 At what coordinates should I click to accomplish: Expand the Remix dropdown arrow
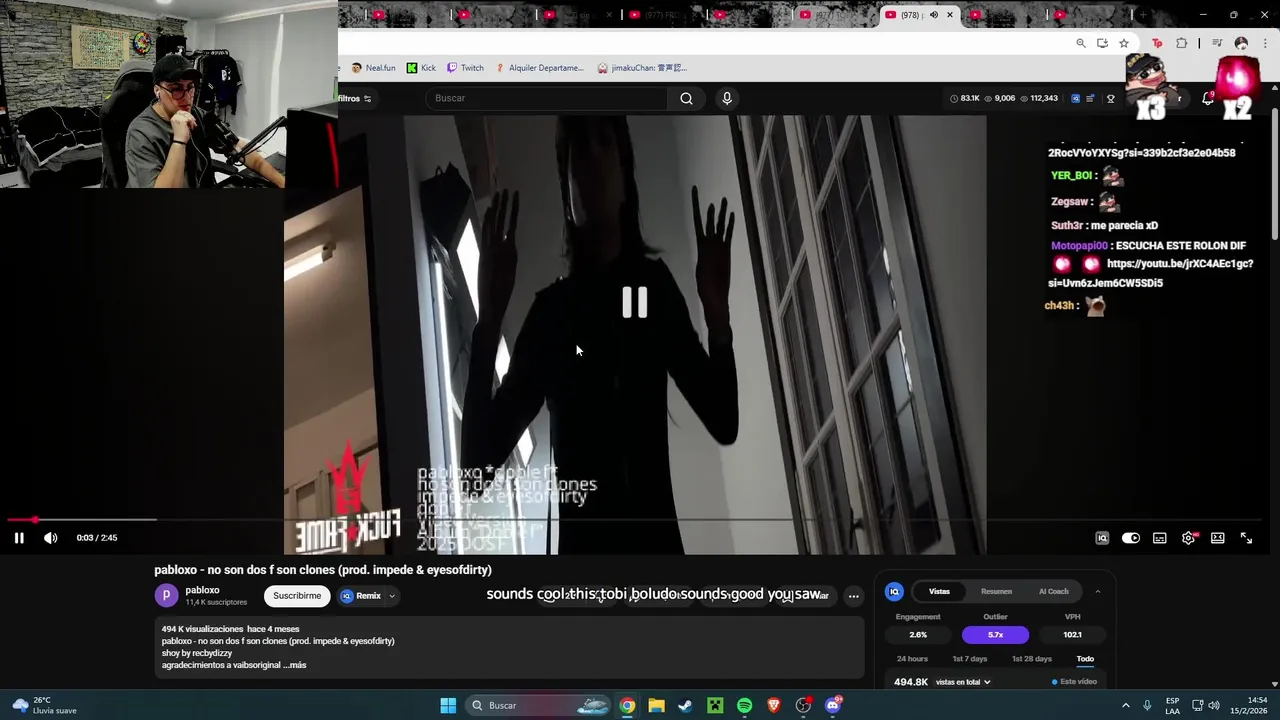click(392, 596)
